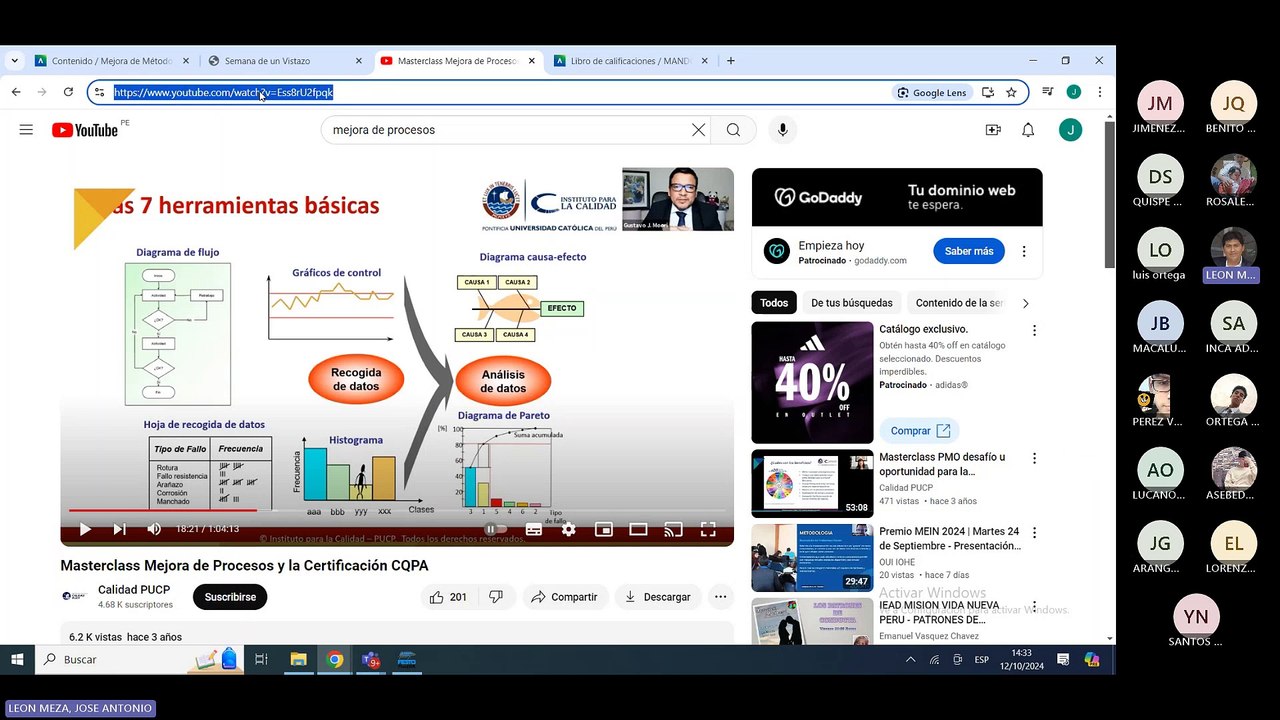Image resolution: width=1280 pixels, height=720 pixels.
Task: Open the Chrome three-dot menu
Action: 1099,92
